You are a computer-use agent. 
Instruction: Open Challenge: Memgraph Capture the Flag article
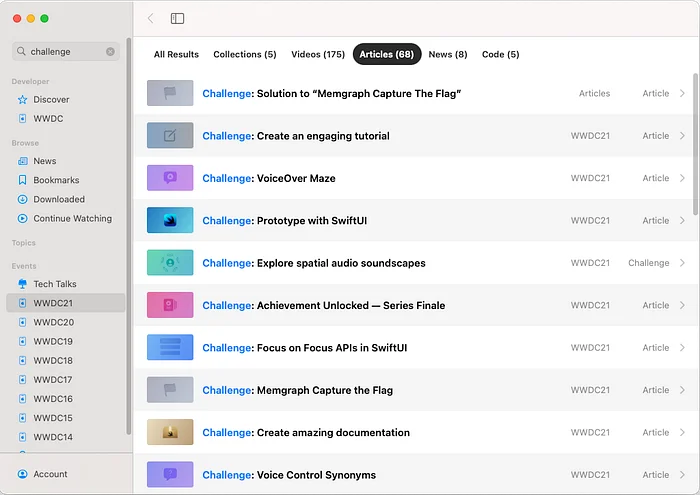[x=297, y=391]
